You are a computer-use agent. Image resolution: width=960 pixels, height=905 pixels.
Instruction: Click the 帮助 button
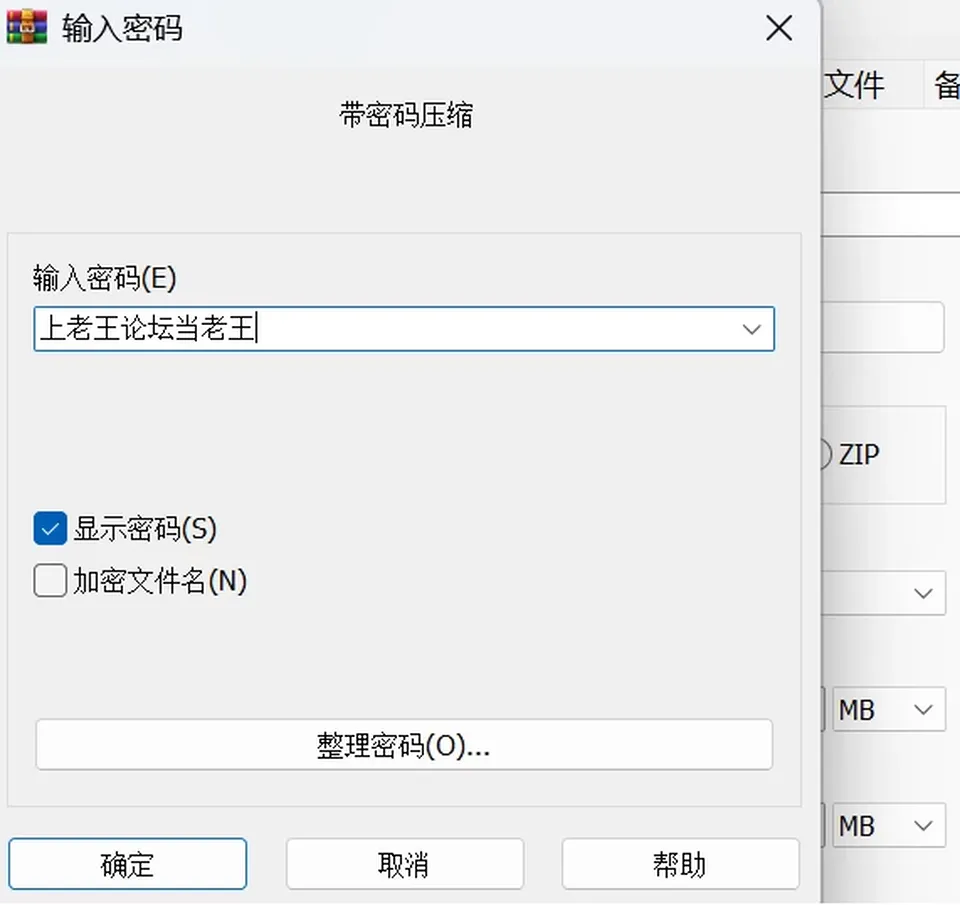click(x=681, y=864)
